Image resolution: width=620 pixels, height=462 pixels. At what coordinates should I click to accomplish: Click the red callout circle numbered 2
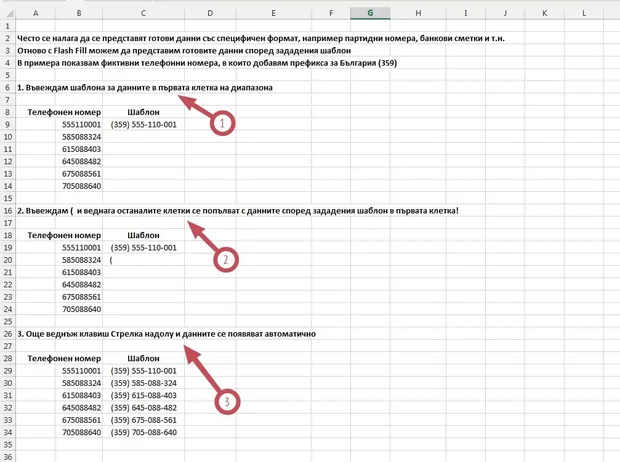(226, 260)
